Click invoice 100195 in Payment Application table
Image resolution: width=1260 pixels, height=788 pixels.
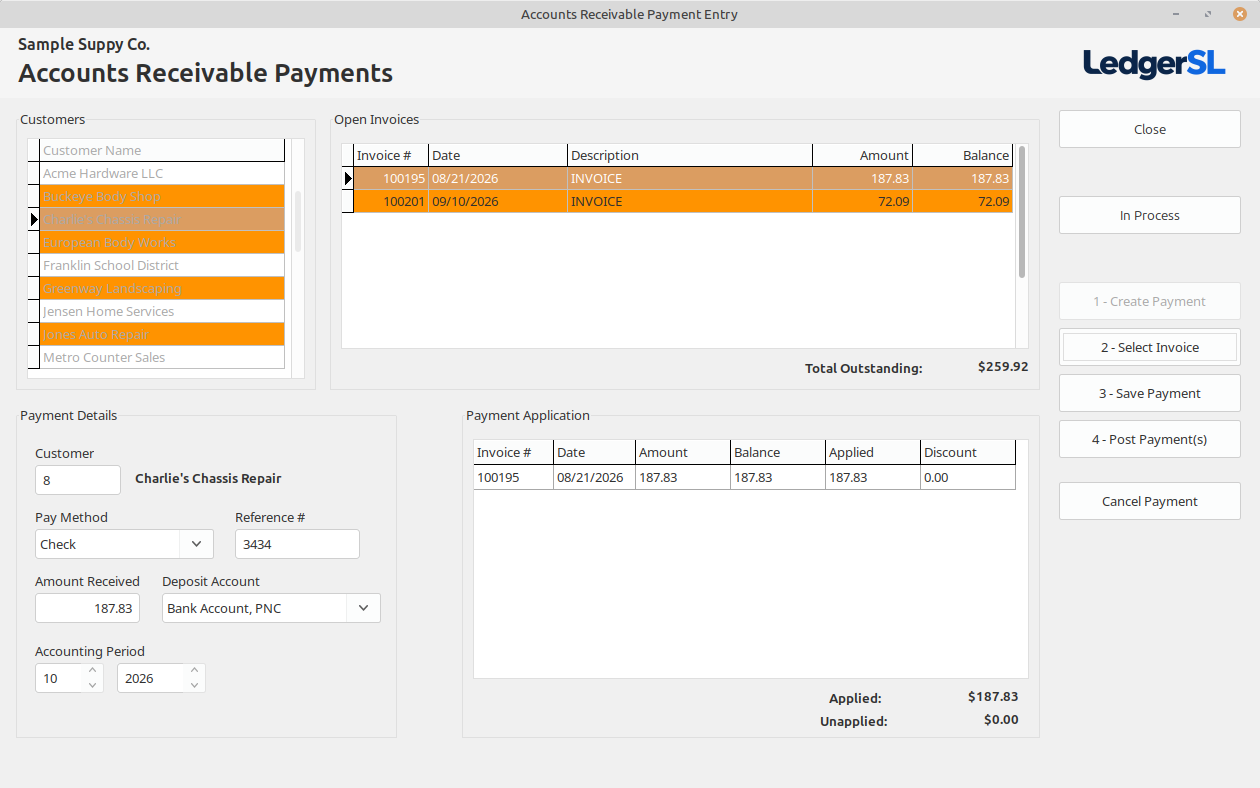click(x=514, y=477)
